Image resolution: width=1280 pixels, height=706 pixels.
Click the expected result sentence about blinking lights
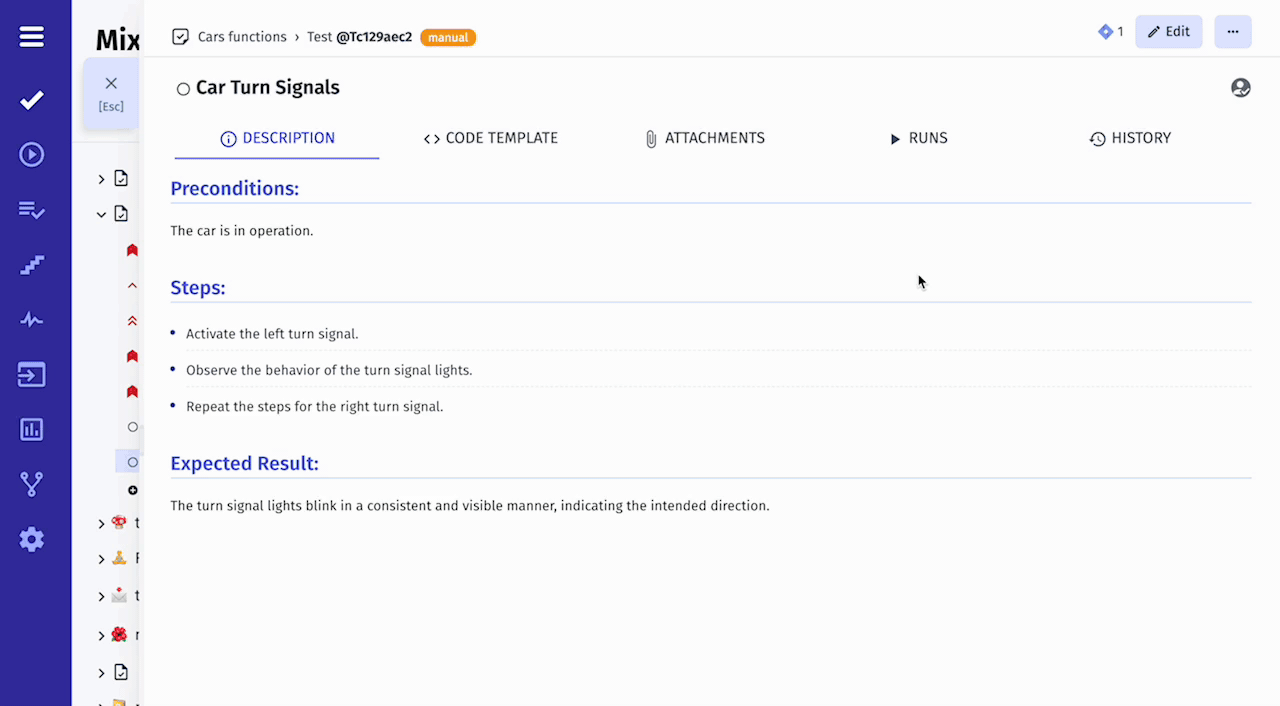(470, 506)
